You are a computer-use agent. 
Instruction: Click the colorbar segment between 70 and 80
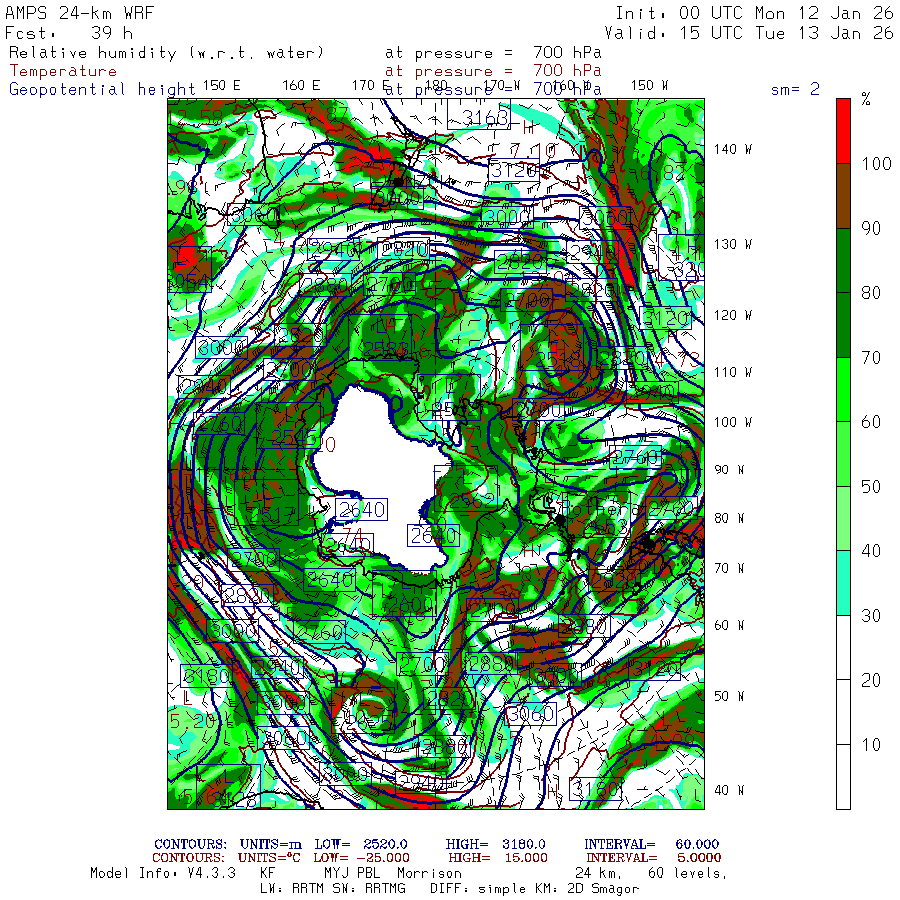tap(843, 325)
